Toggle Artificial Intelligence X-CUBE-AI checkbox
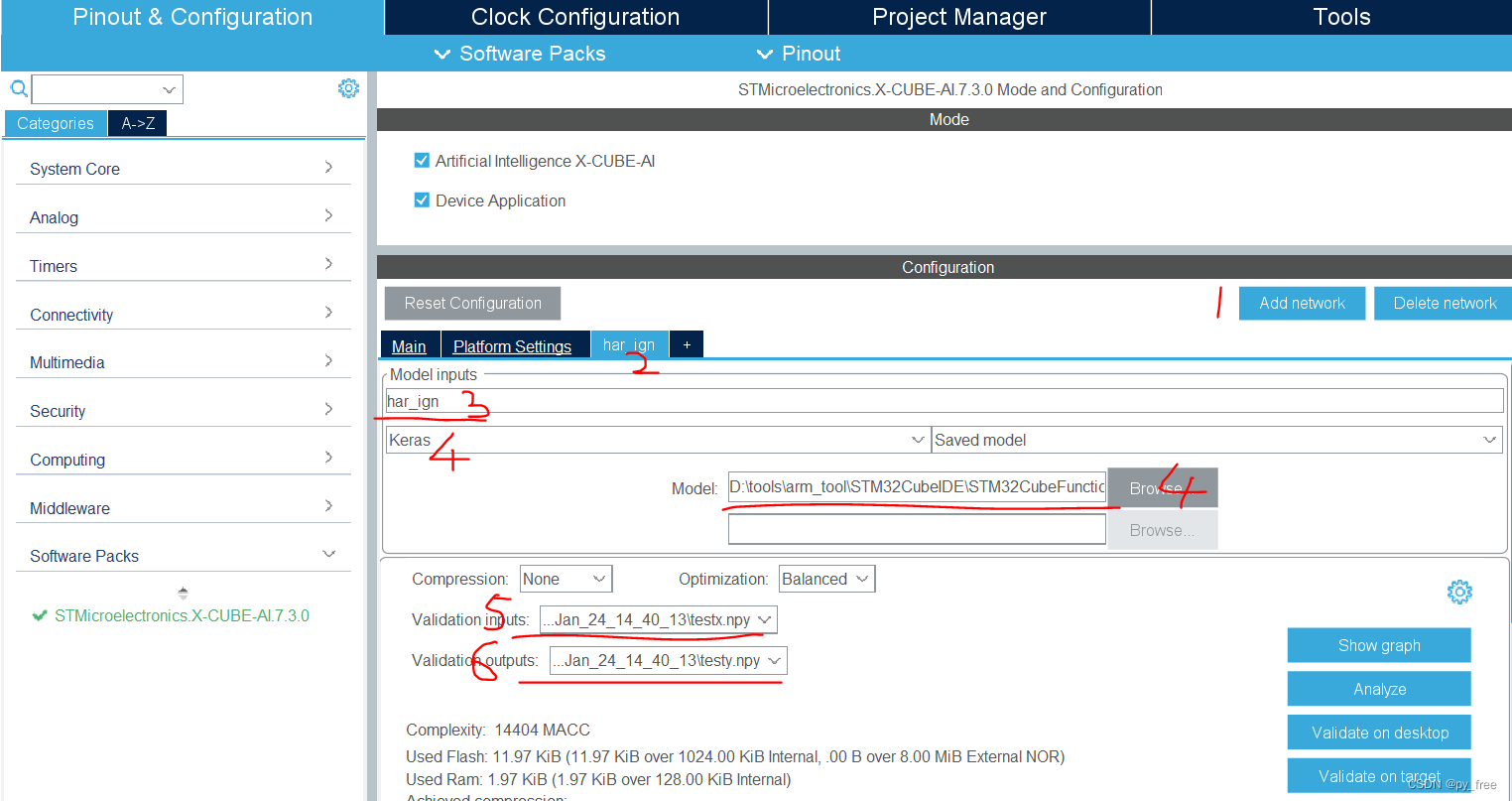 coord(422,160)
